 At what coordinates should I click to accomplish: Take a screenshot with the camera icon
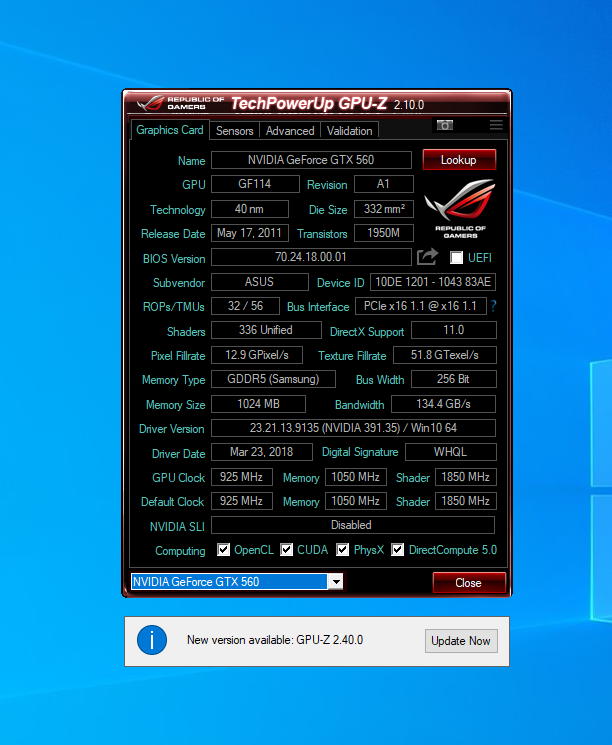click(x=445, y=125)
